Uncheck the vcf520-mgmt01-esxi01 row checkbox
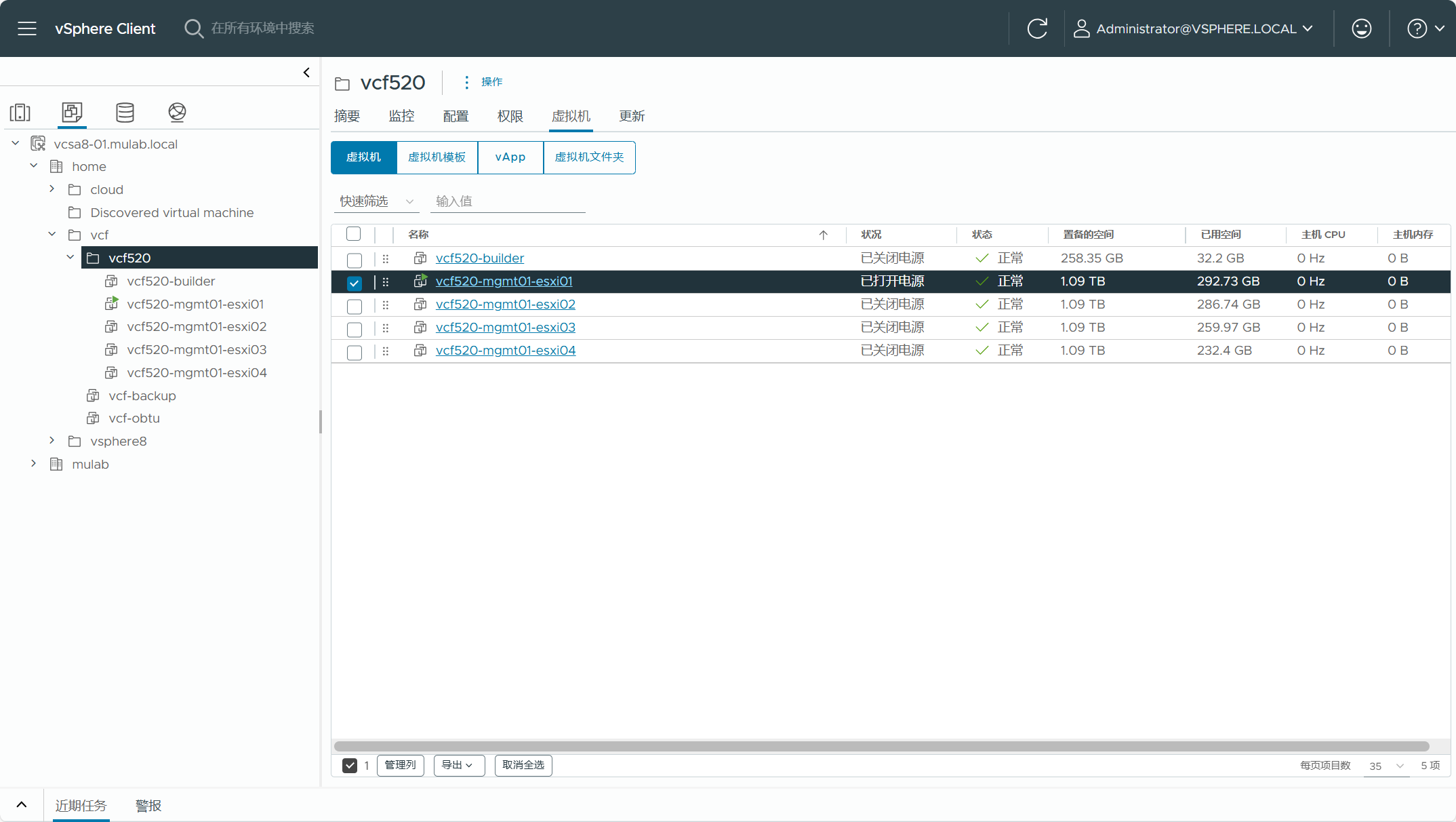 point(354,283)
